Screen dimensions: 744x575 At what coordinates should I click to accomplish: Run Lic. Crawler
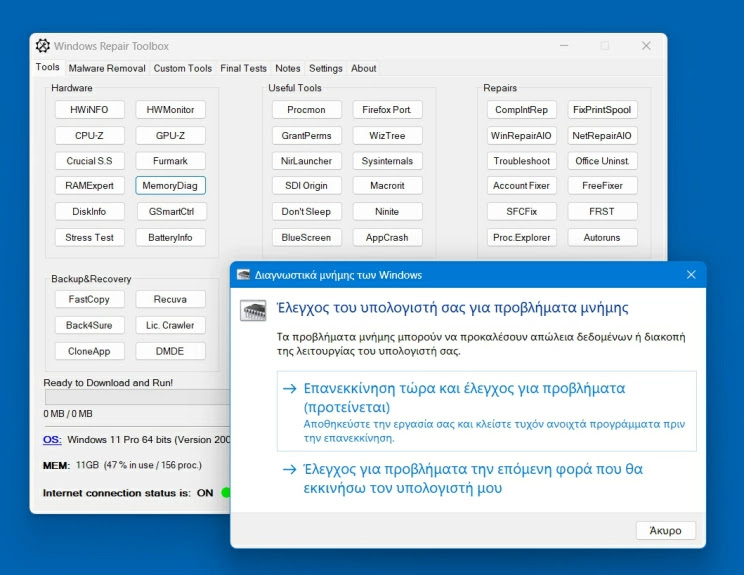(170, 325)
